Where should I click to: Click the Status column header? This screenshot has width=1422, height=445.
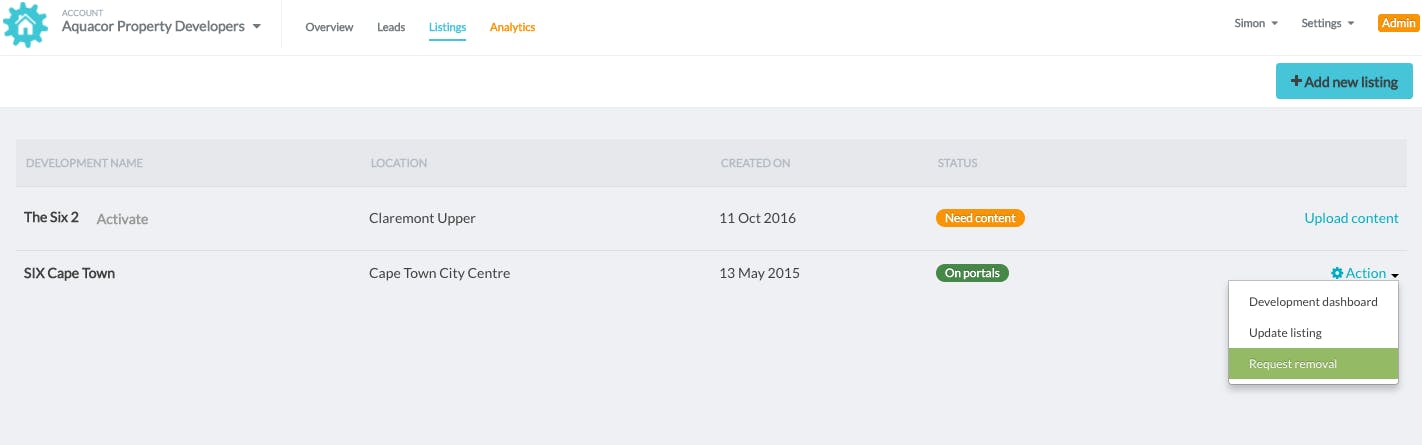click(957, 163)
